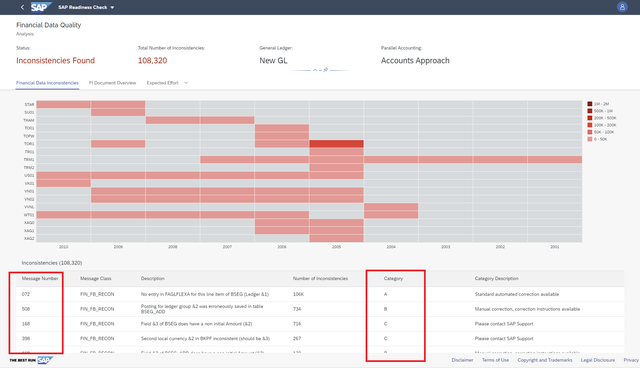Viewport: 640px width, 368px height.
Task: Click the SAP logo in the header
Action: pyautogui.click(x=41, y=7)
